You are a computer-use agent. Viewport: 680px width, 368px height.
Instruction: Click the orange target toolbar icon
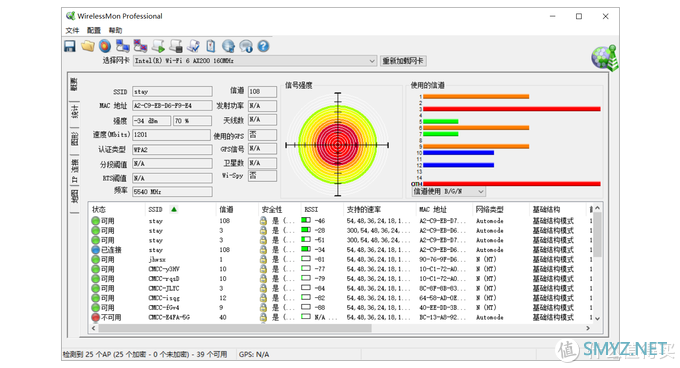(105, 46)
